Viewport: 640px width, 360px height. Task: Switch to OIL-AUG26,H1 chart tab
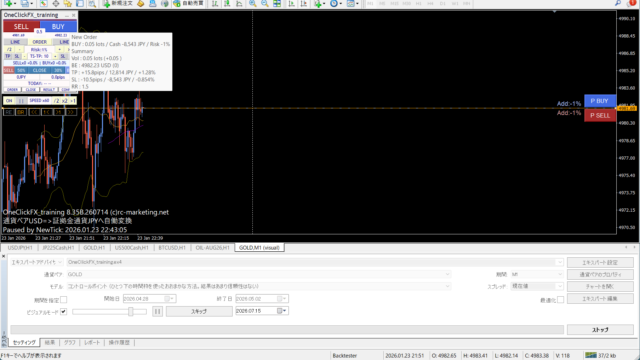click(212, 248)
